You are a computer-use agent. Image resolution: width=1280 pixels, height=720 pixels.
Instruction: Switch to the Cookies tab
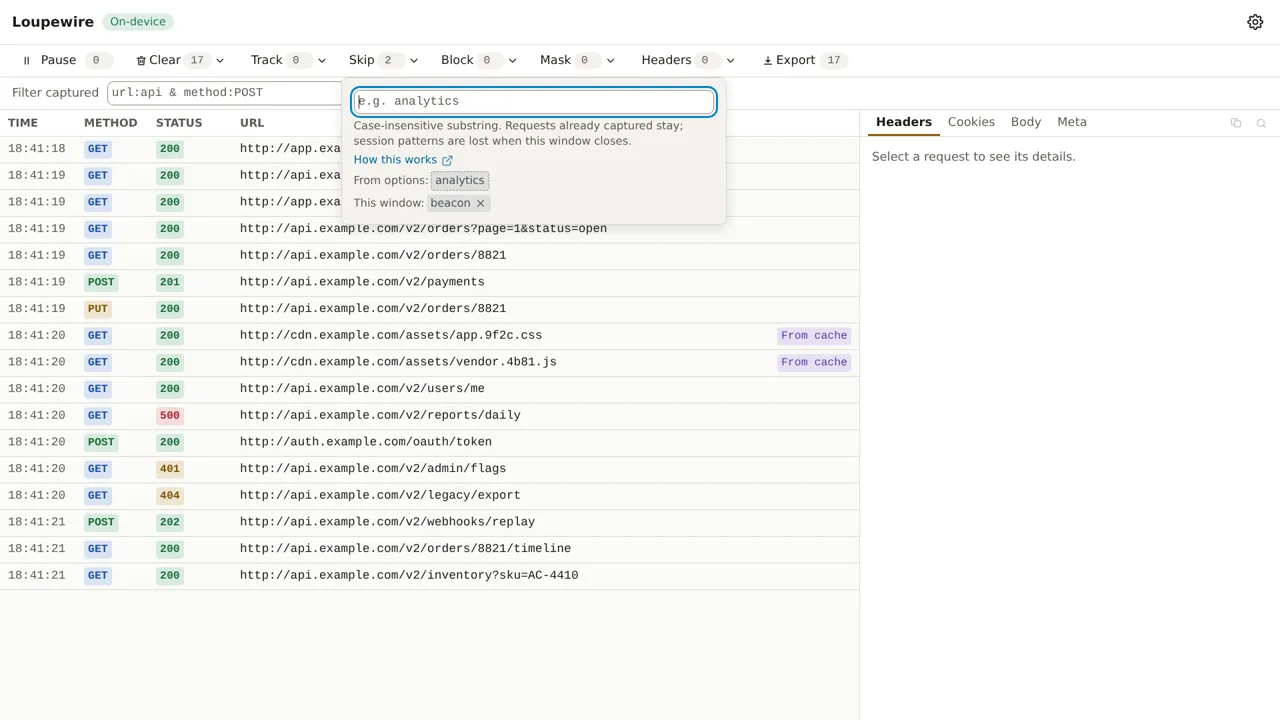coord(971,122)
